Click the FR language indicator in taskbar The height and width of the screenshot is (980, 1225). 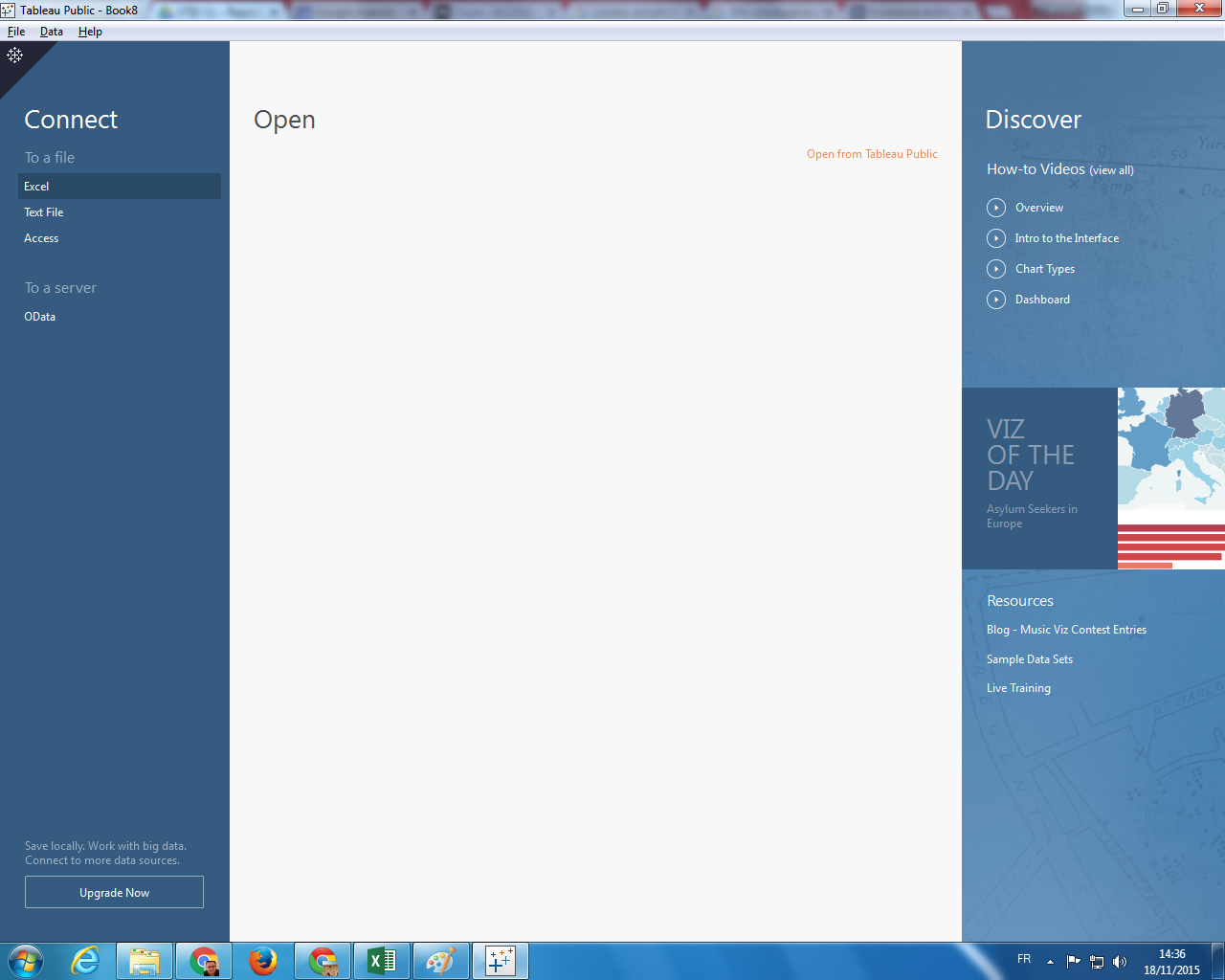point(1024,959)
